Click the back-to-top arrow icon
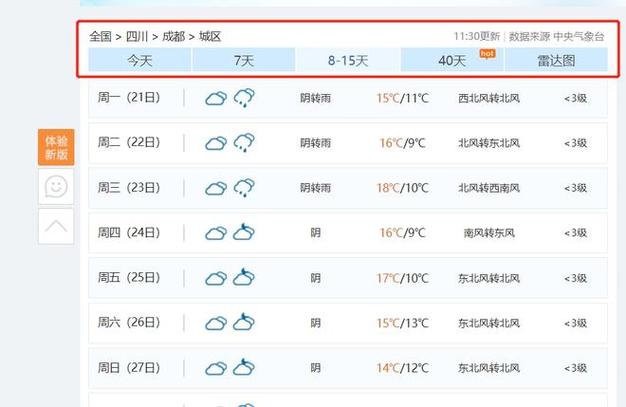Viewport: 626px width, 407px height. [x=56, y=226]
